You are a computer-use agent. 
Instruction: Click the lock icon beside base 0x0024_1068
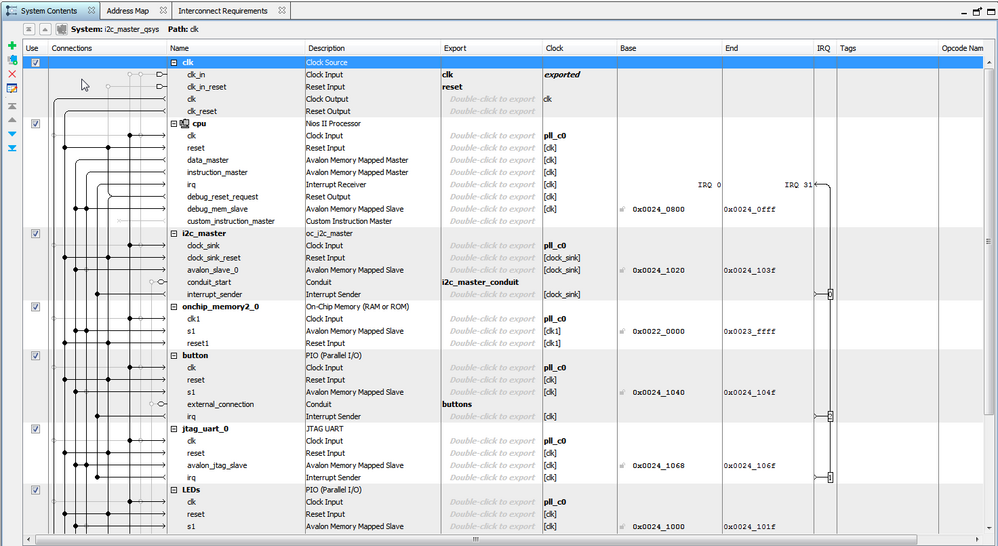(622, 466)
